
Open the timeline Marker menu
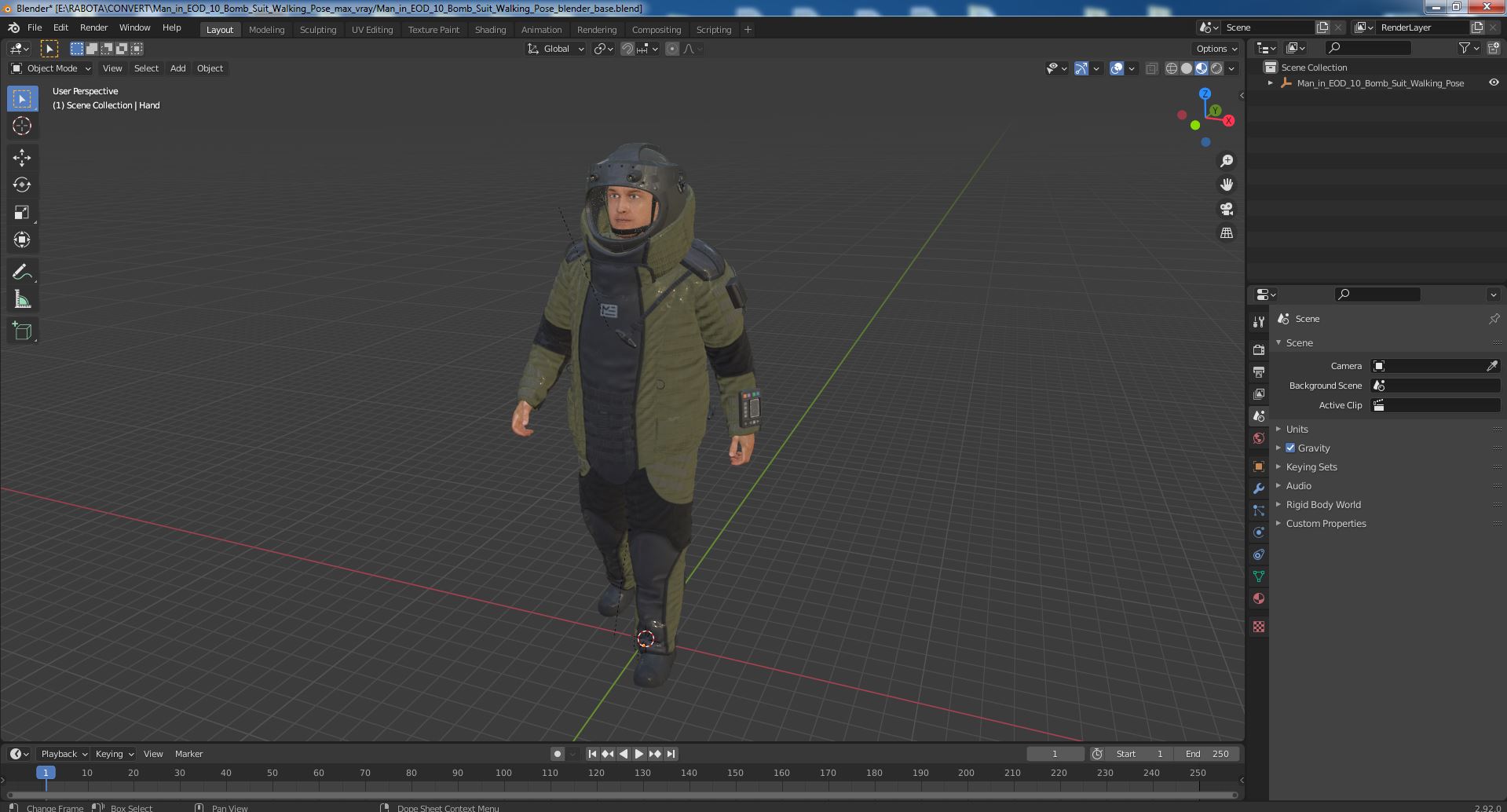(x=188, y=754)
